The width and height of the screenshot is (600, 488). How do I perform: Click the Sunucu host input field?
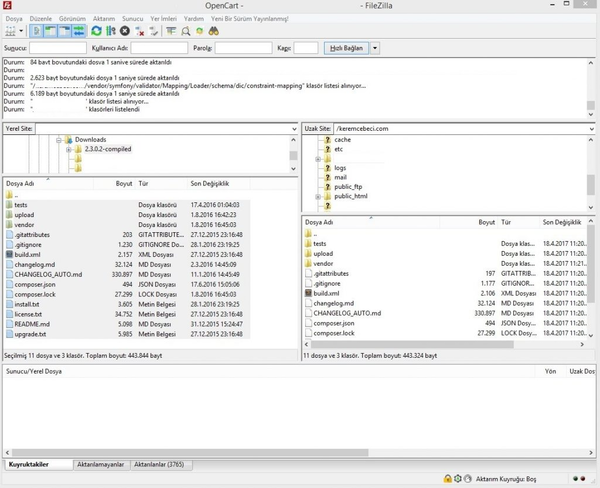(x=58, y=48)
